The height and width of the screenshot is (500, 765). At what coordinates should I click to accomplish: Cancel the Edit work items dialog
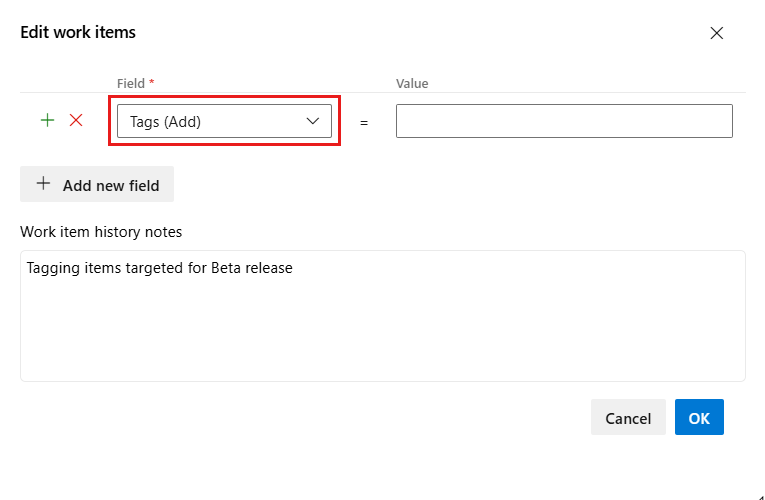628,417
